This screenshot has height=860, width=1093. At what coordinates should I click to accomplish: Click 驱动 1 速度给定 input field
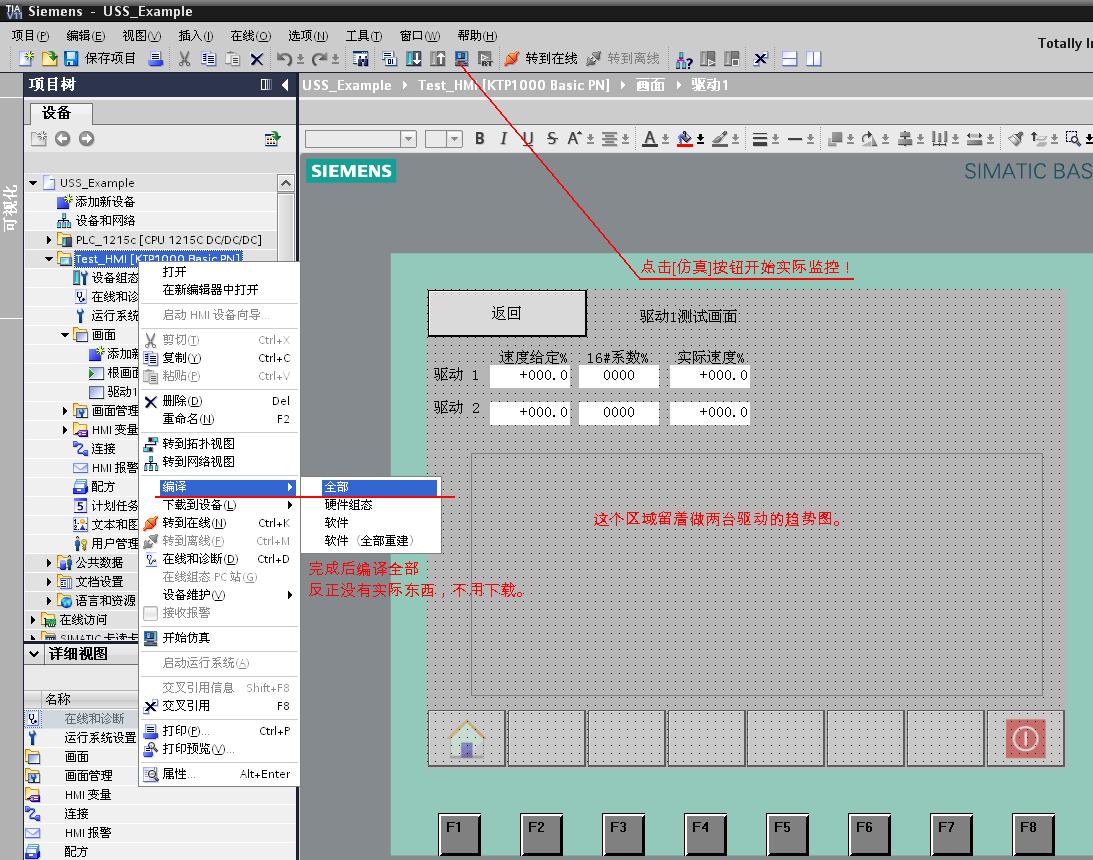[x=530, y=376]
